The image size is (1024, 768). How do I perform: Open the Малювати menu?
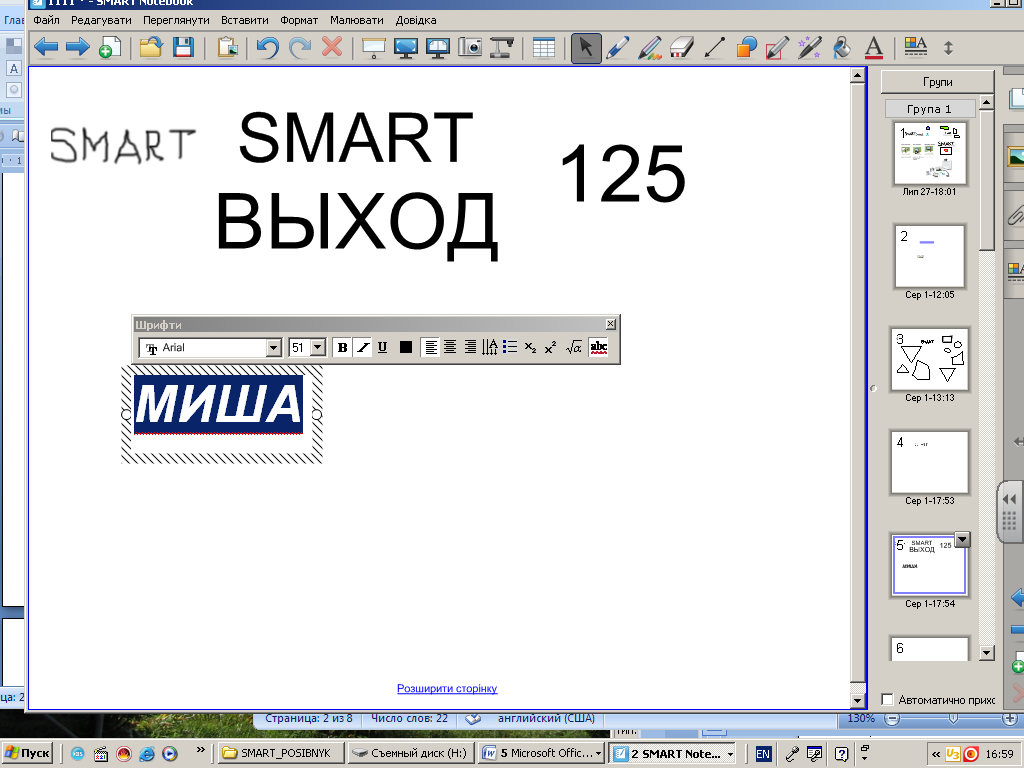357,20
